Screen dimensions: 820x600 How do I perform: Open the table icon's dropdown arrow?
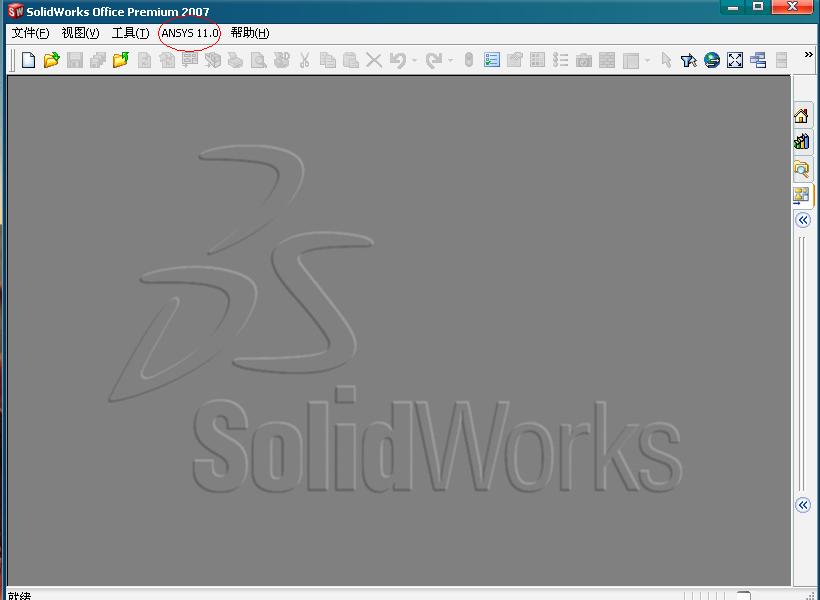(x=647, y=60)
